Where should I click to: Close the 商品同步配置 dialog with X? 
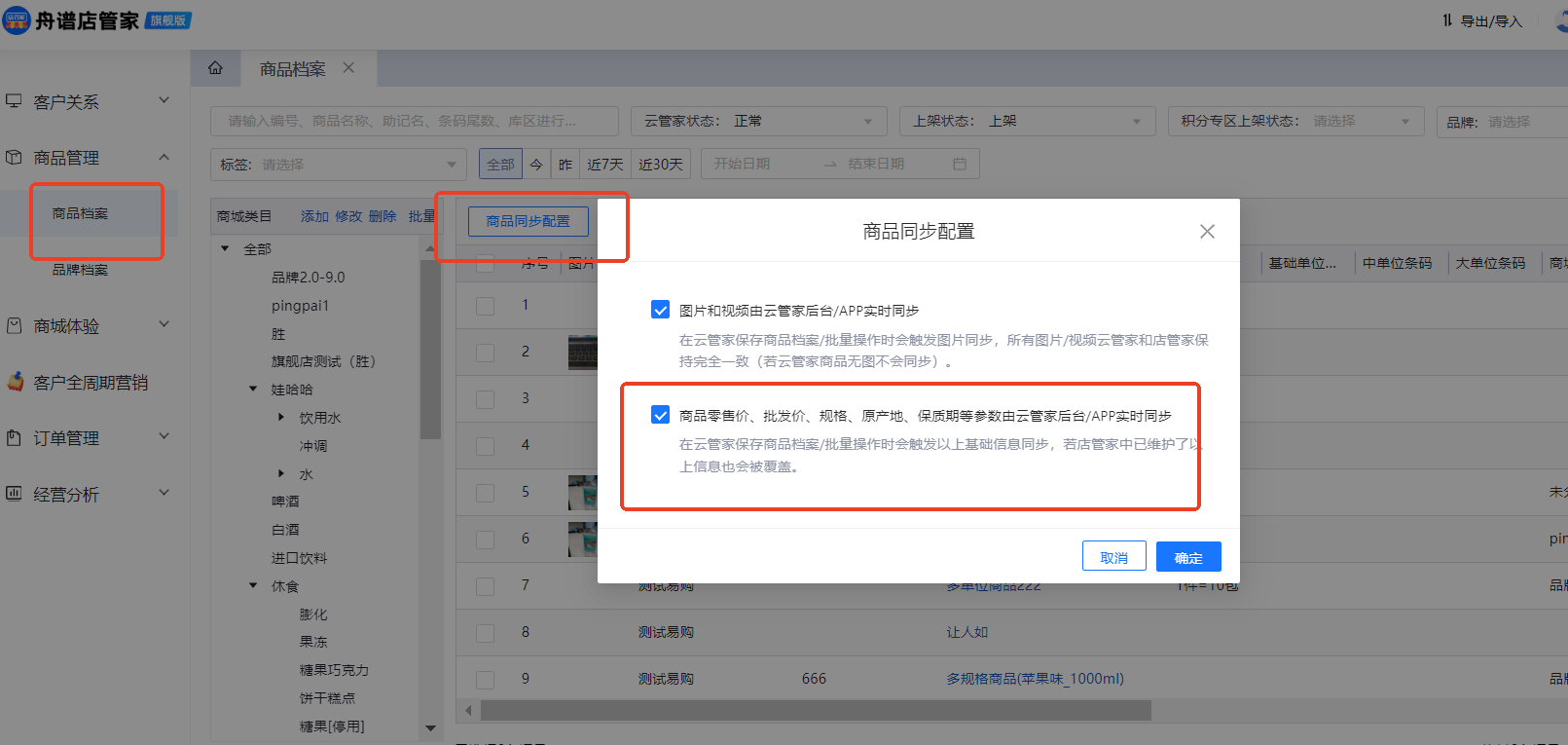tap(1207, 232)
